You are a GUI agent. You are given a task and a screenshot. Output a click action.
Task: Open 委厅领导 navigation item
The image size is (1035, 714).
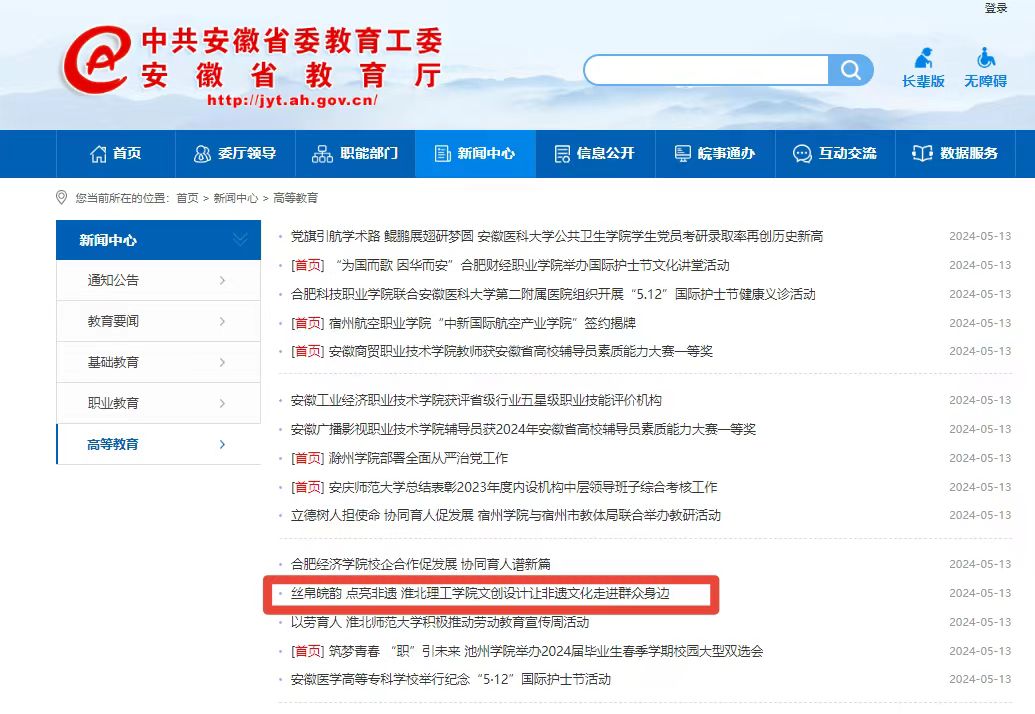click(235, 153)
